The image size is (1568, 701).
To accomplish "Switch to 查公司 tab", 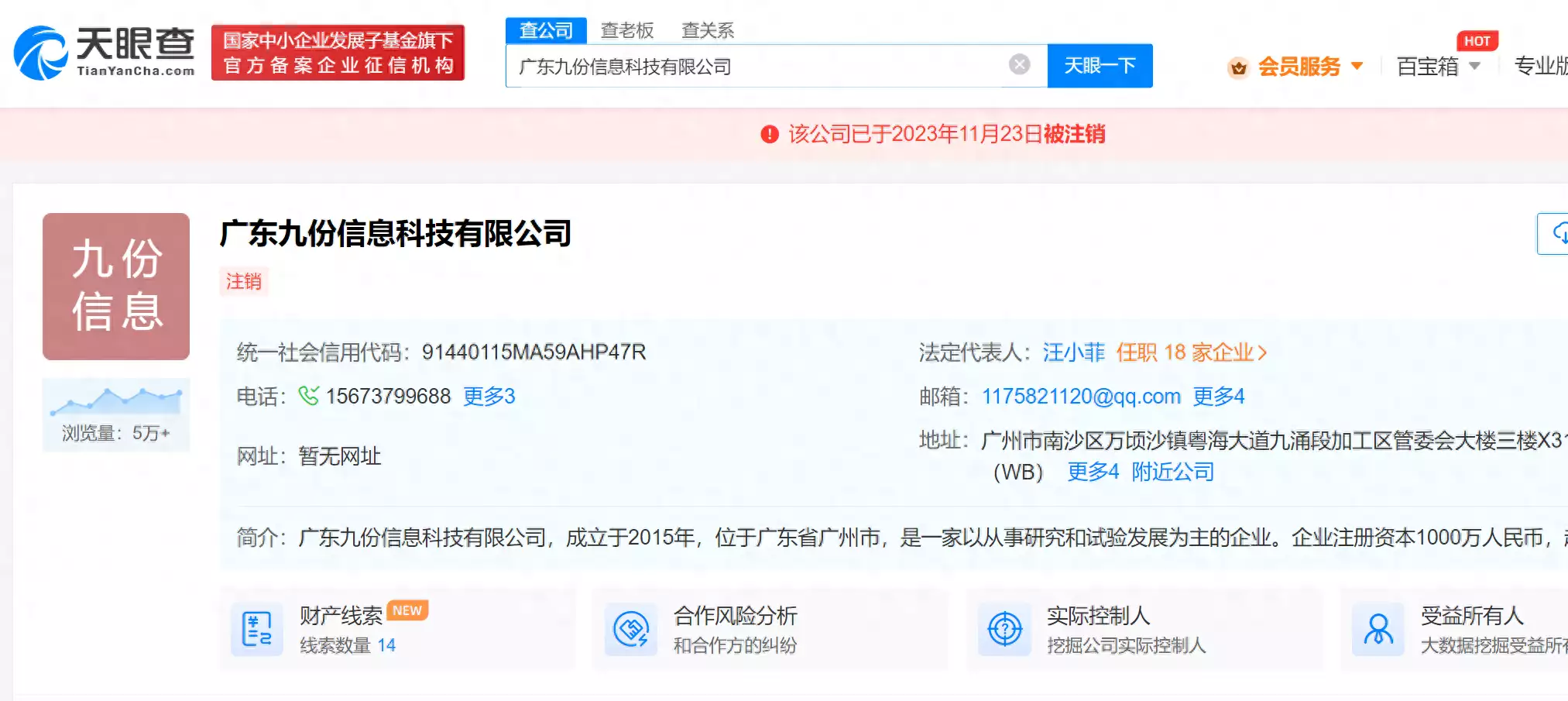I will [x=546, y=30].
